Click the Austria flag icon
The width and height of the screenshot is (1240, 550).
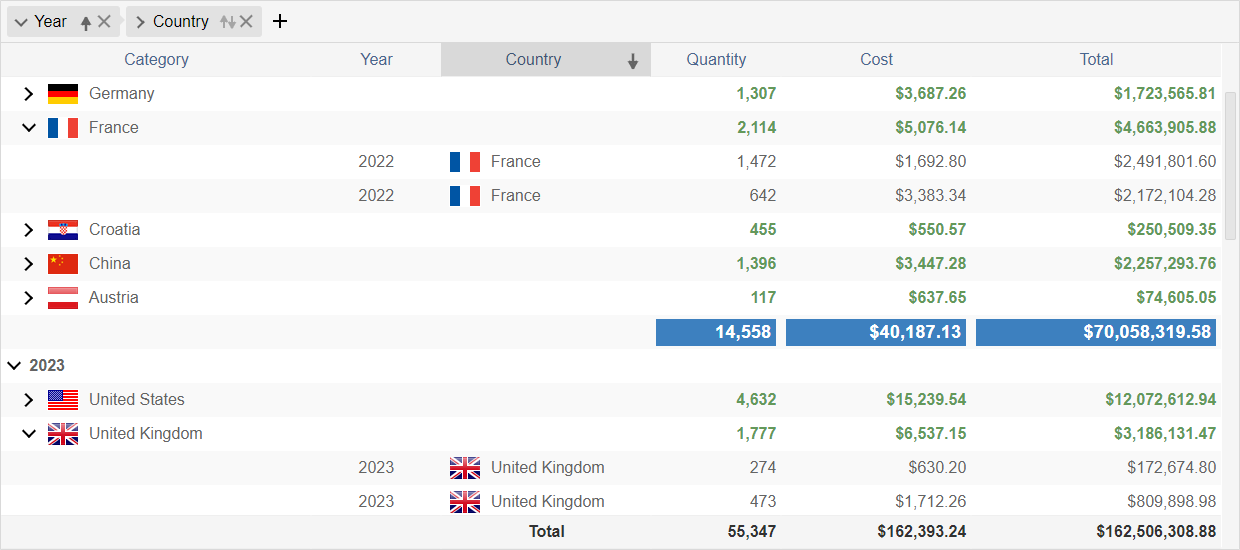(x=63, y=298)
